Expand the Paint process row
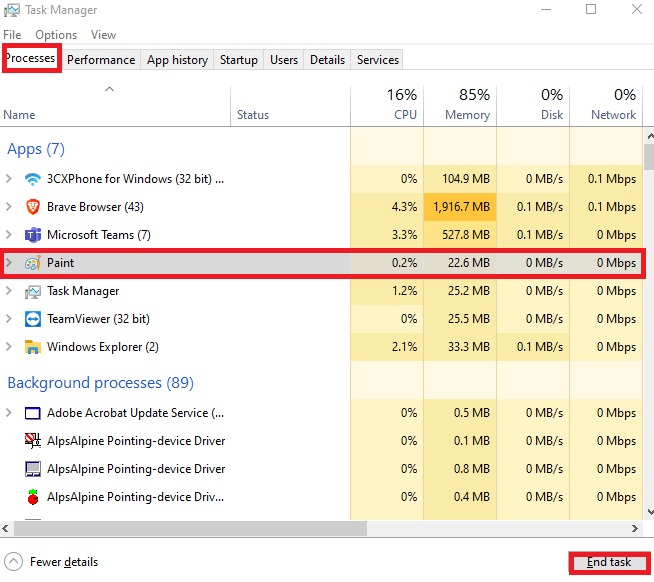Viewport: 654px width, 582px height. click(x=8, y=263)
